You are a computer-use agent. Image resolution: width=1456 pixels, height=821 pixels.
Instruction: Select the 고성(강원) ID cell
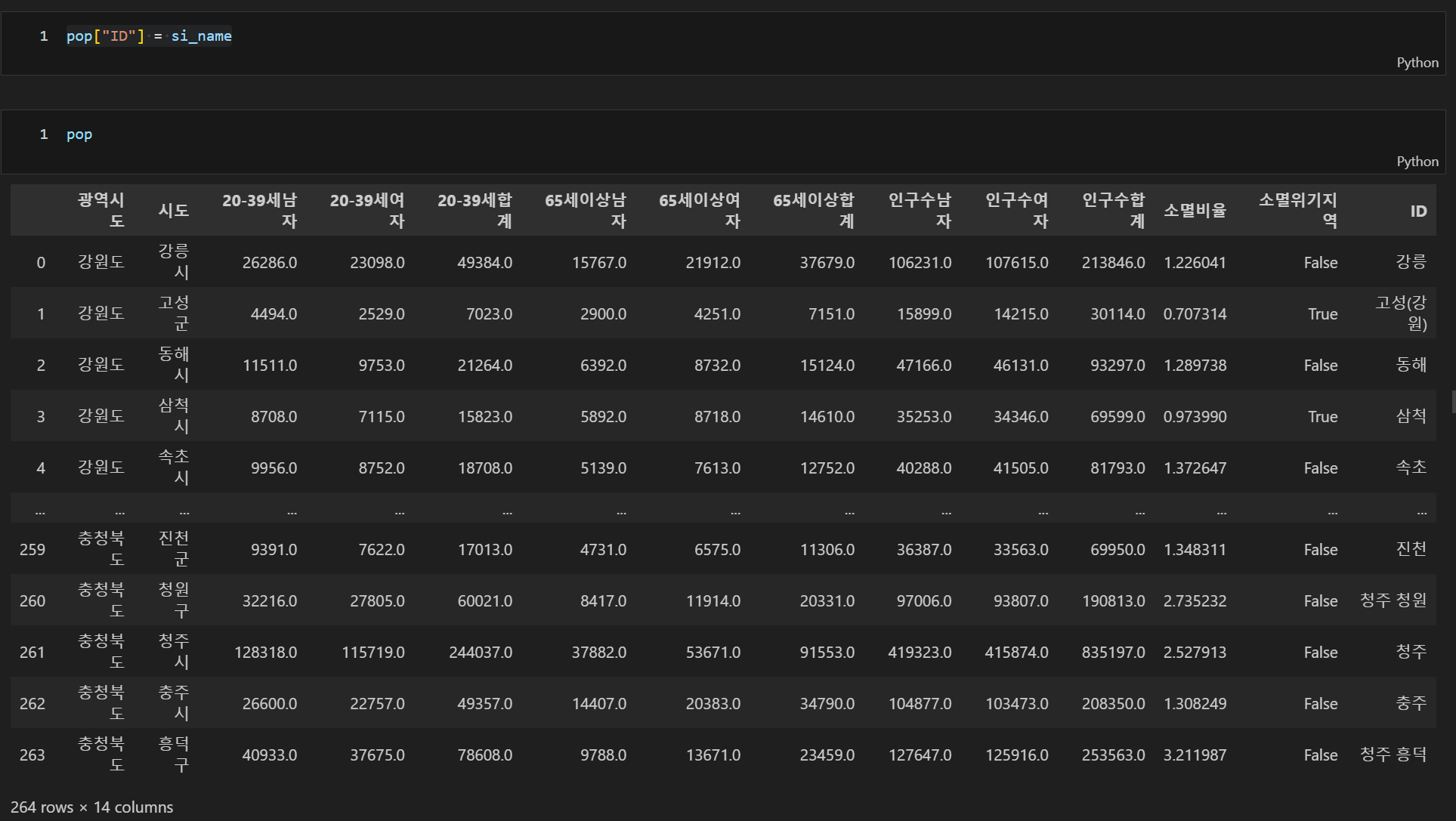click(1401, 313)
